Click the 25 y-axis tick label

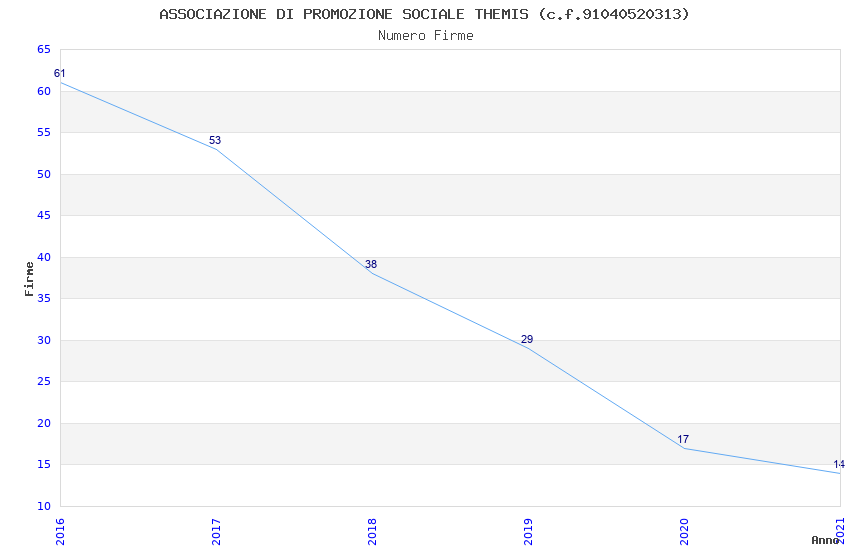44,381
